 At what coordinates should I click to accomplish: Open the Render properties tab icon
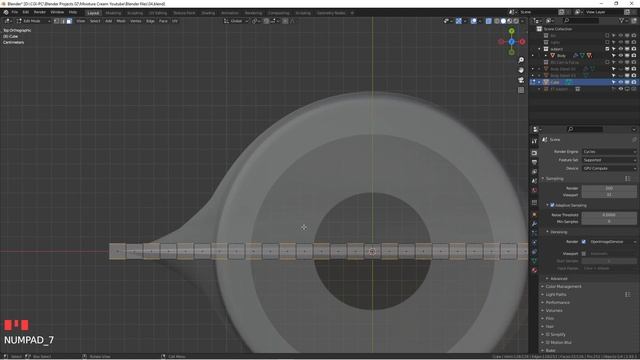tap(534, 153)
